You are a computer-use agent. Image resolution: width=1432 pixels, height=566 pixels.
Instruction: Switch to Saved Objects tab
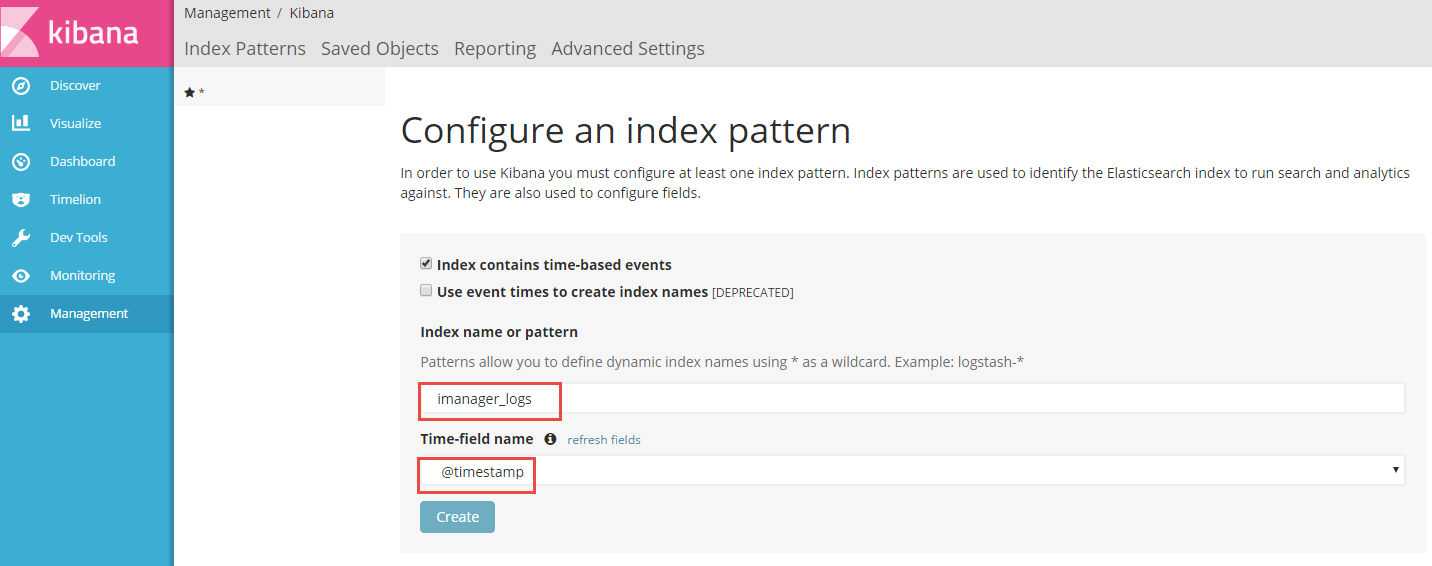coord(379,48)
